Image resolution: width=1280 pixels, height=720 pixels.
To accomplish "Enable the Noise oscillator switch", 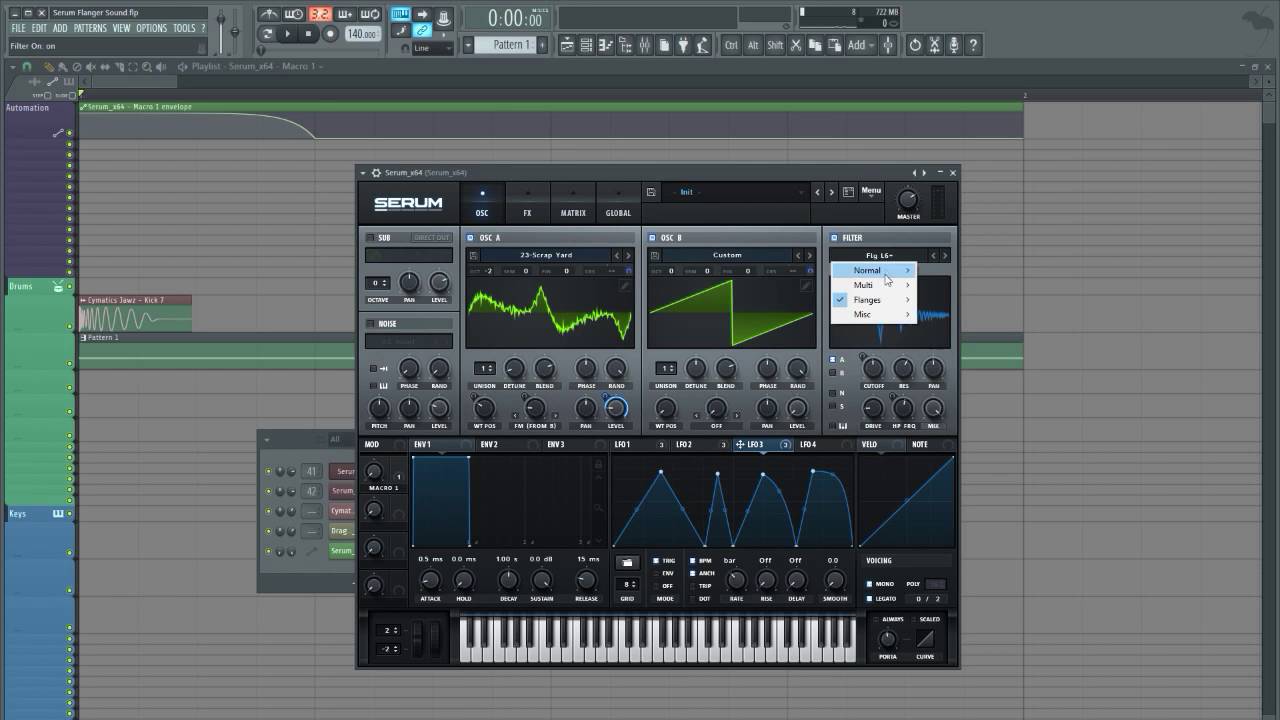I will pos(370,324).
